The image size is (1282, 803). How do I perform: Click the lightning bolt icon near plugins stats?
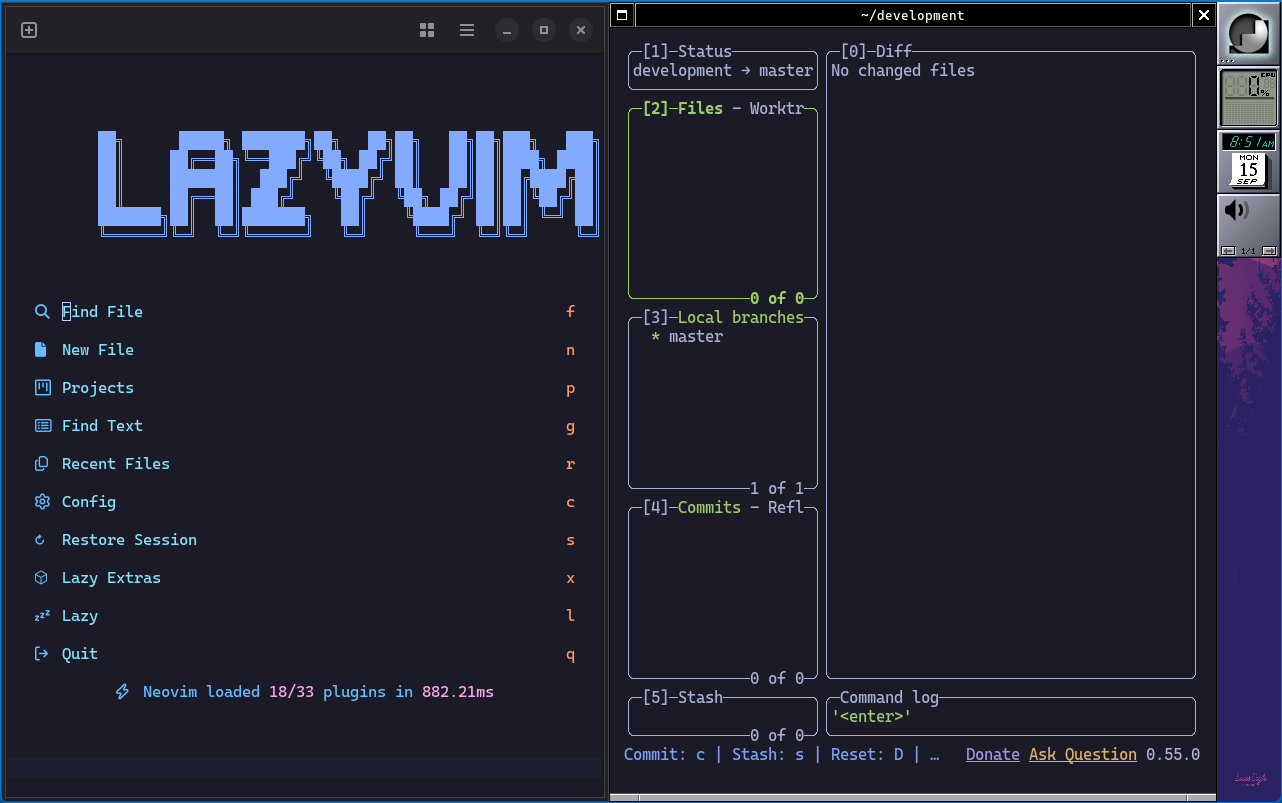coord(123,691)
